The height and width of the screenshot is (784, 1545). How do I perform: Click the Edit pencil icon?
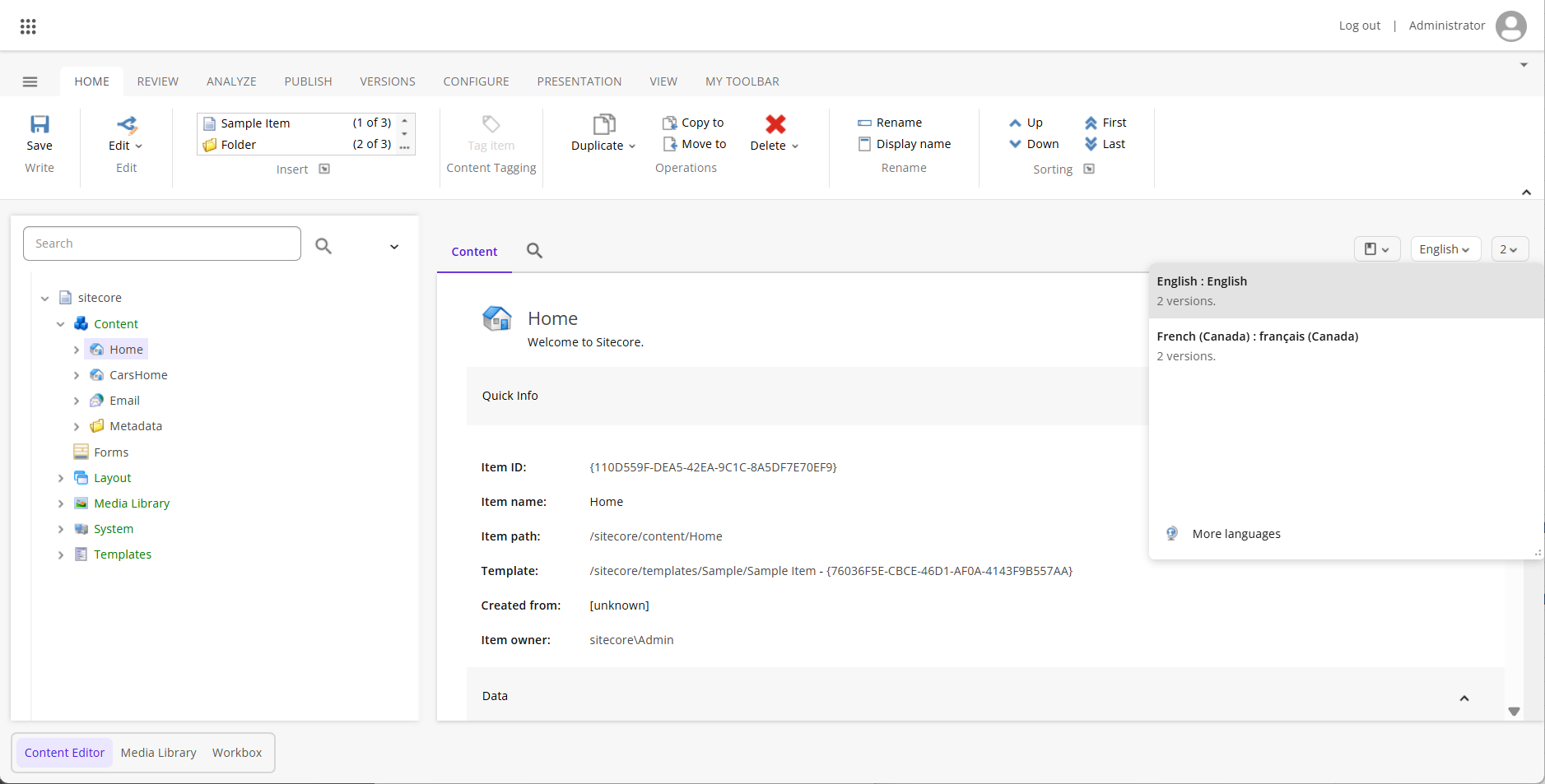127,124
